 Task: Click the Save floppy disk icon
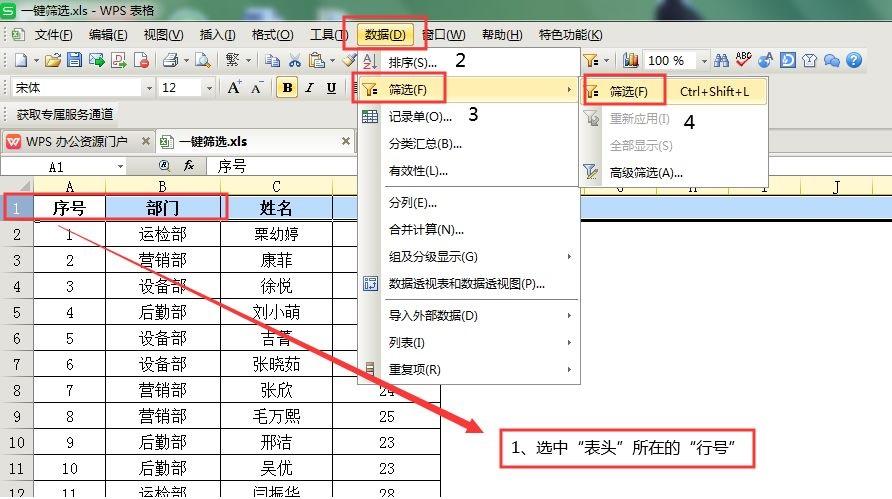(75, 60)
